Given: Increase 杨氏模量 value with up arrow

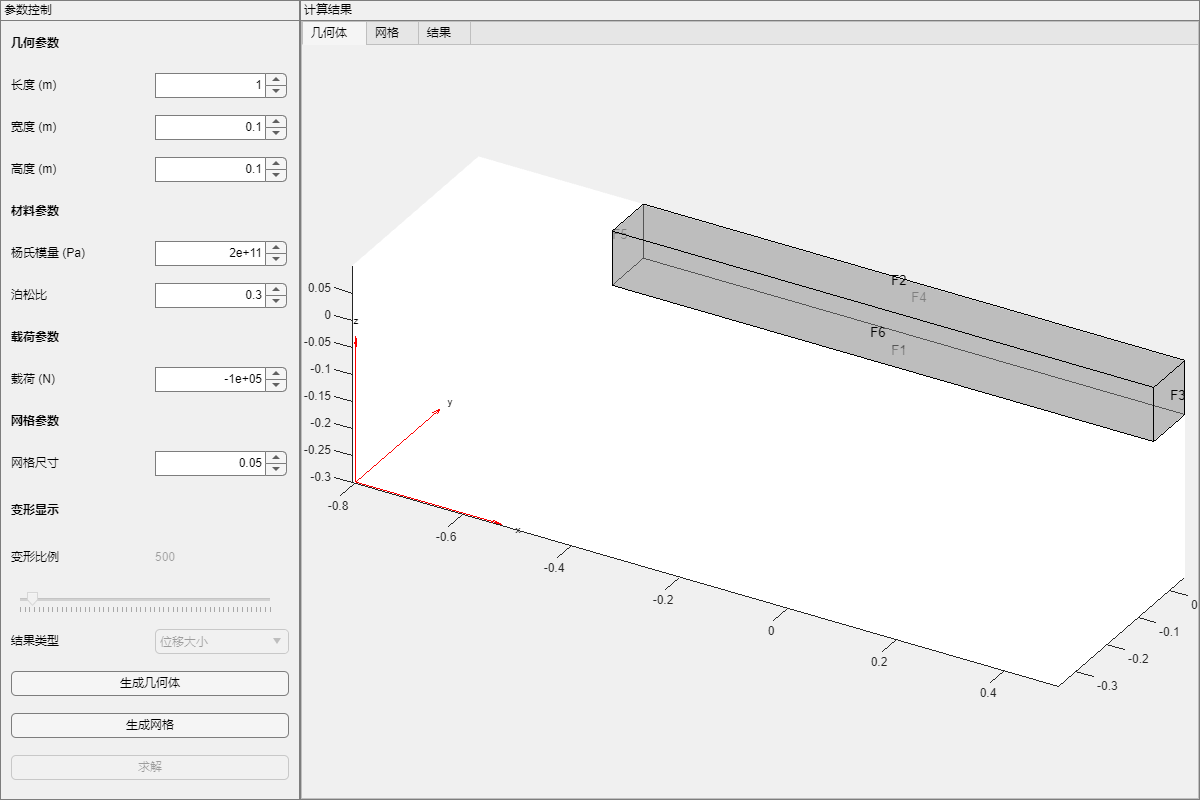Looking at the screenshot, I should click(x=276, y=248).
